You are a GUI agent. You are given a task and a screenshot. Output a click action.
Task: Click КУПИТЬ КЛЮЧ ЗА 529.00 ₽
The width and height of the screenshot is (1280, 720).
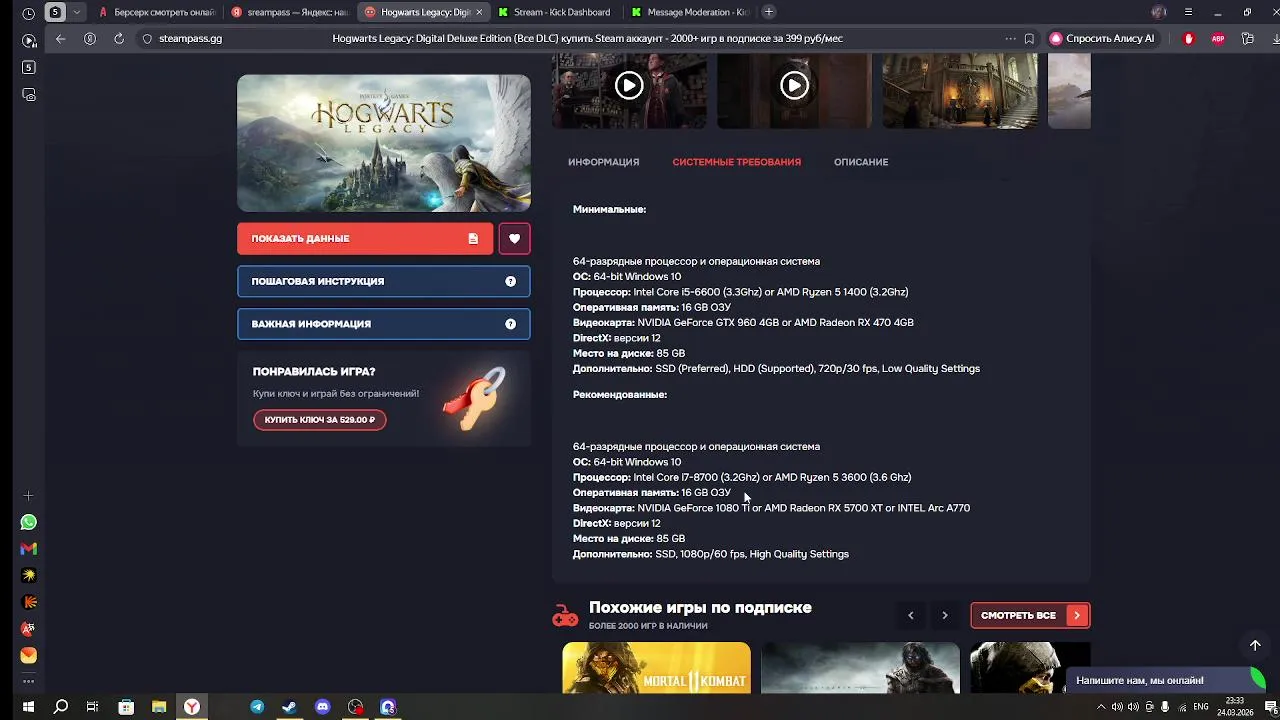click(x=320, y=420)
